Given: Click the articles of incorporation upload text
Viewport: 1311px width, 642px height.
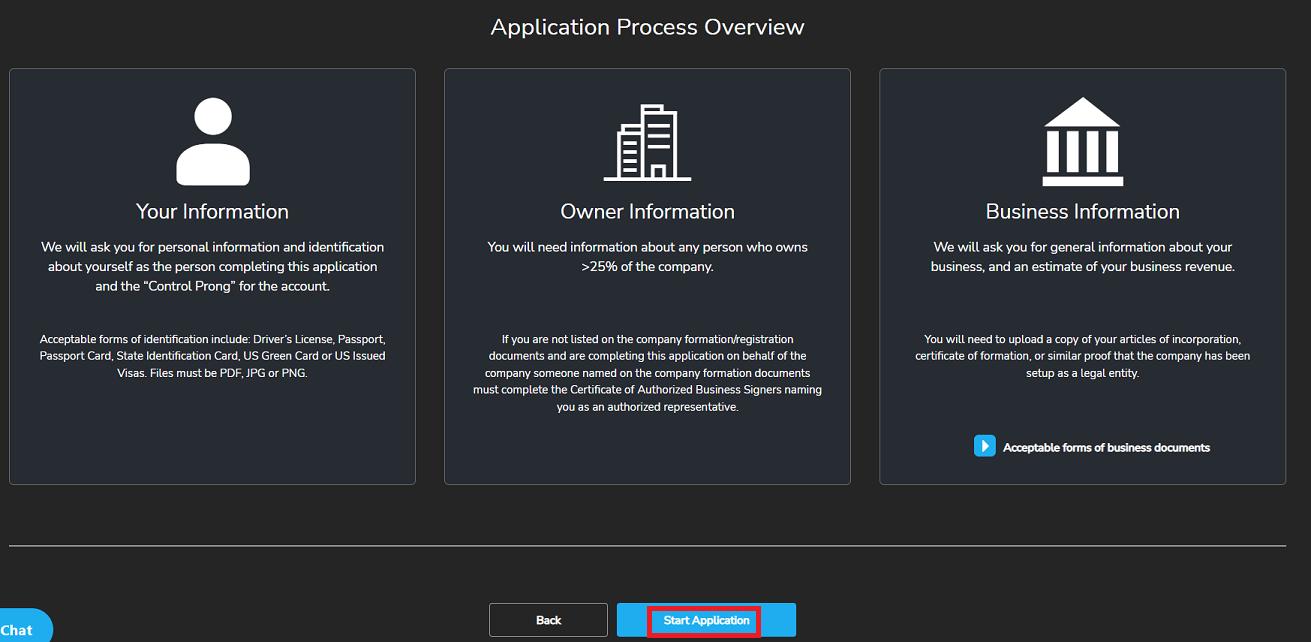Looking at the screenshot, I should (x=1082, y=356).
